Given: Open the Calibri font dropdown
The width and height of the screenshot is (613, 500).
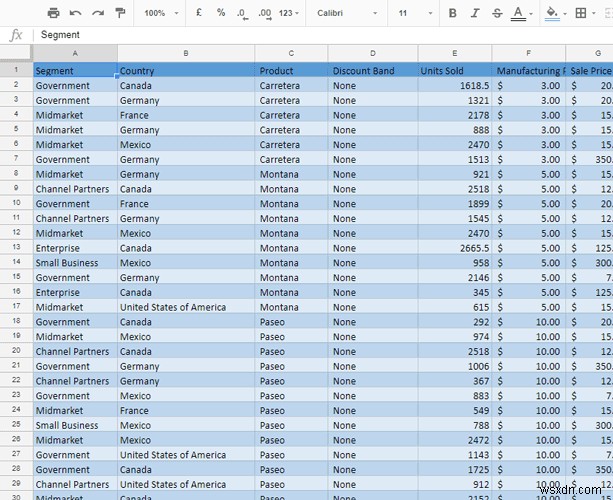Looking at the screenshot, I should (347, 13).
